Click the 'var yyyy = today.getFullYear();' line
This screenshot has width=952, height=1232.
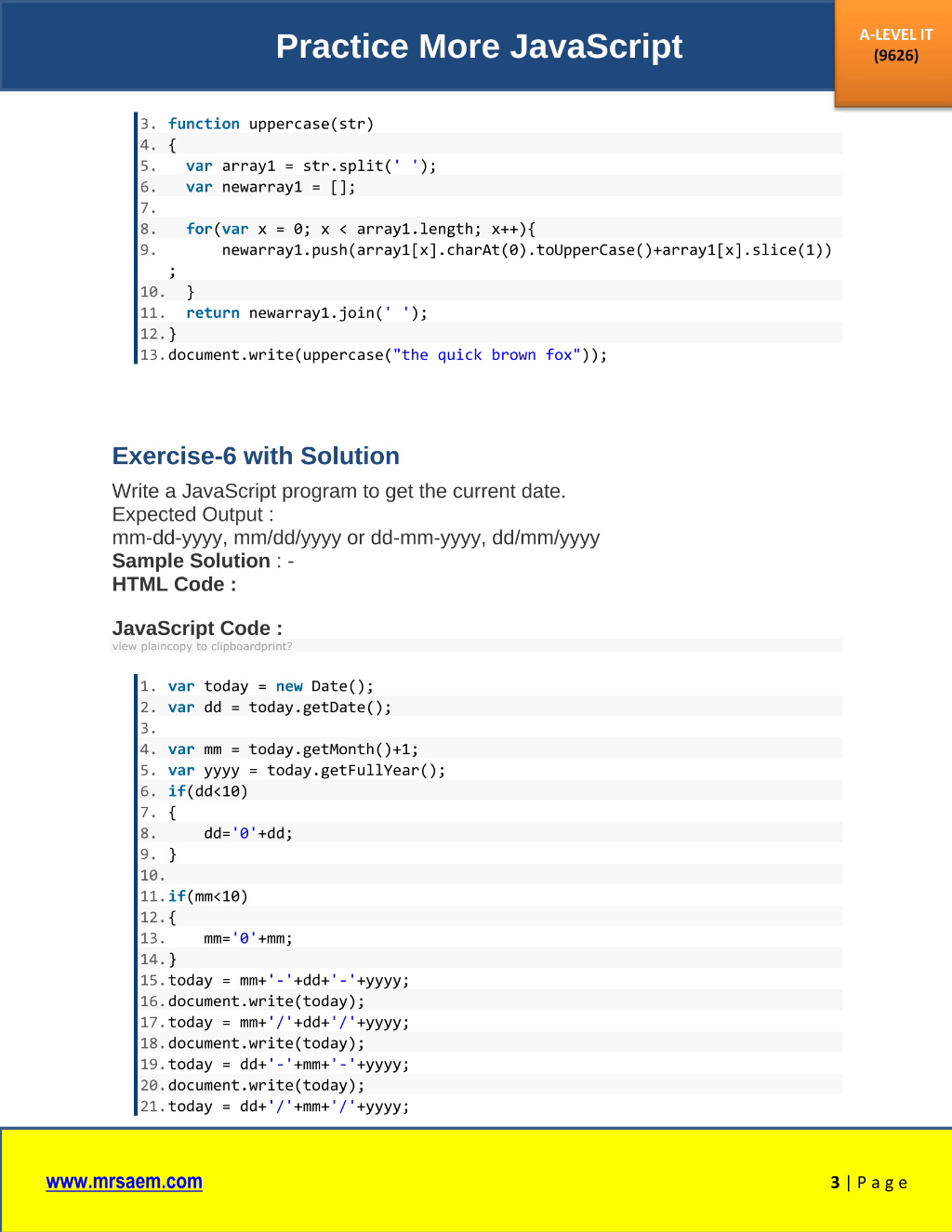pyautogui.click(x=307, y=771)
